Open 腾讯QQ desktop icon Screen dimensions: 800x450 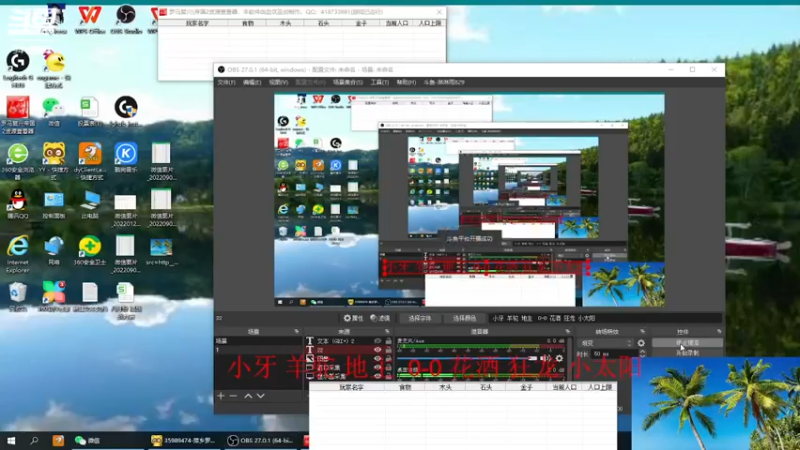coord(18,204)
